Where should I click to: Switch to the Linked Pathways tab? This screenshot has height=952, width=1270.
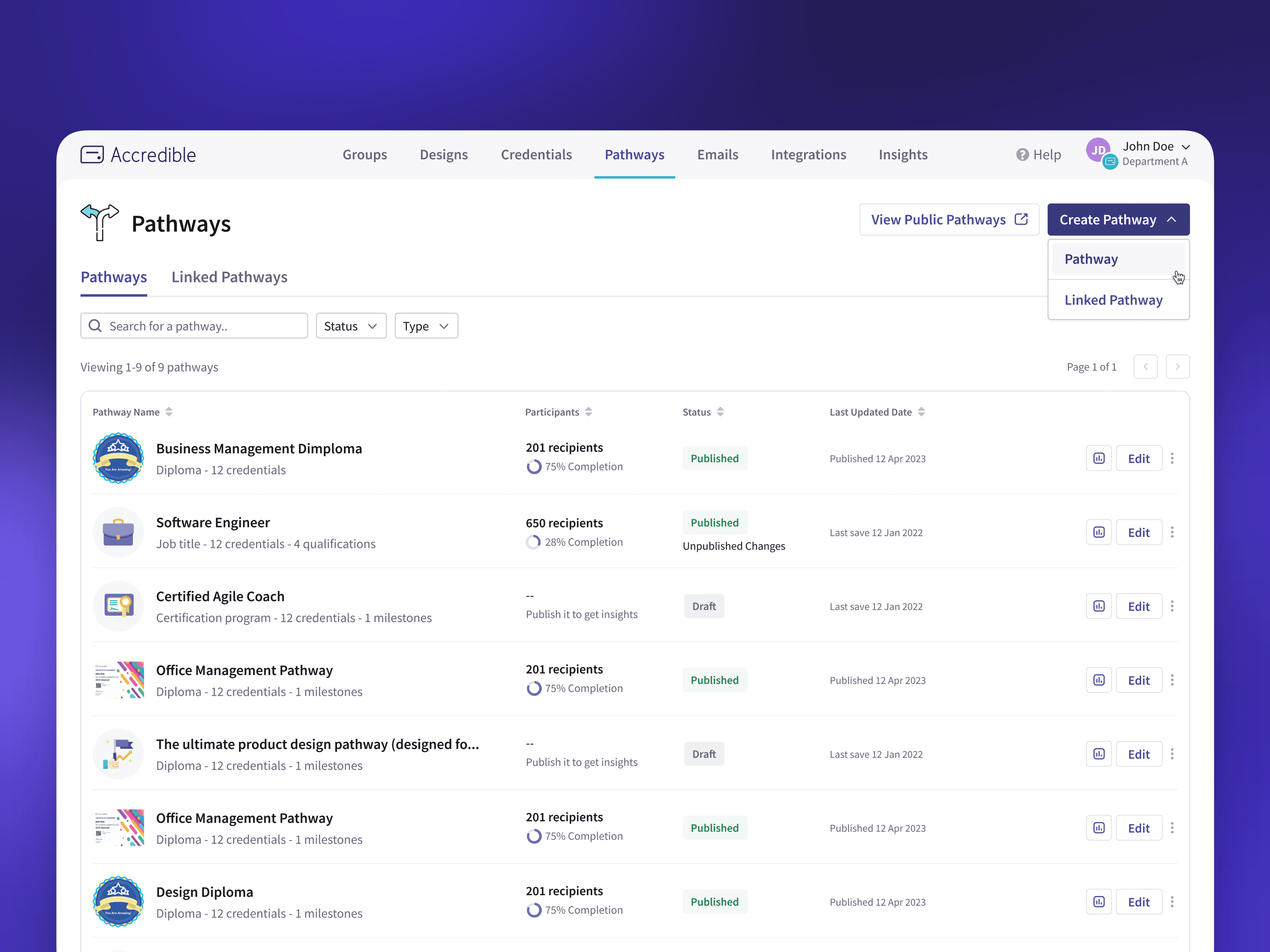click(229, 277)
